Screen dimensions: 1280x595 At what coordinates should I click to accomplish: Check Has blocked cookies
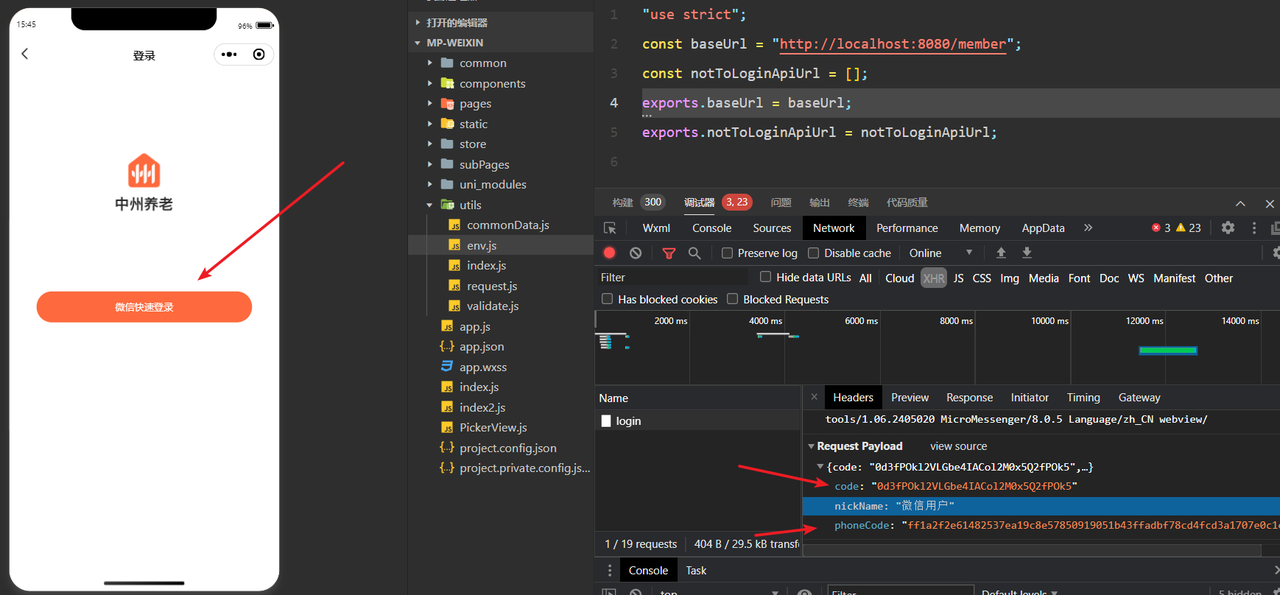[x=607, y=299]
